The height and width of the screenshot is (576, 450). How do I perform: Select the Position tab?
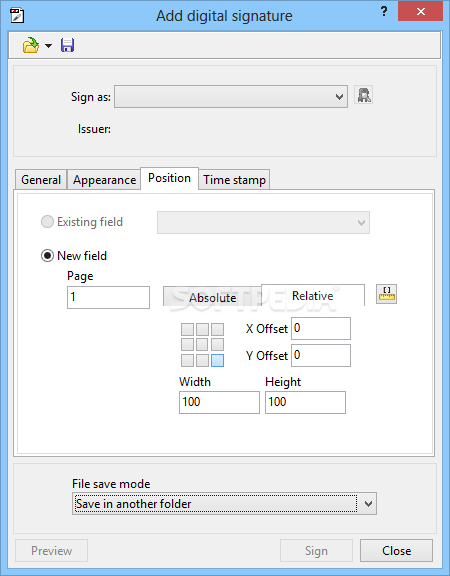(169, 178)
